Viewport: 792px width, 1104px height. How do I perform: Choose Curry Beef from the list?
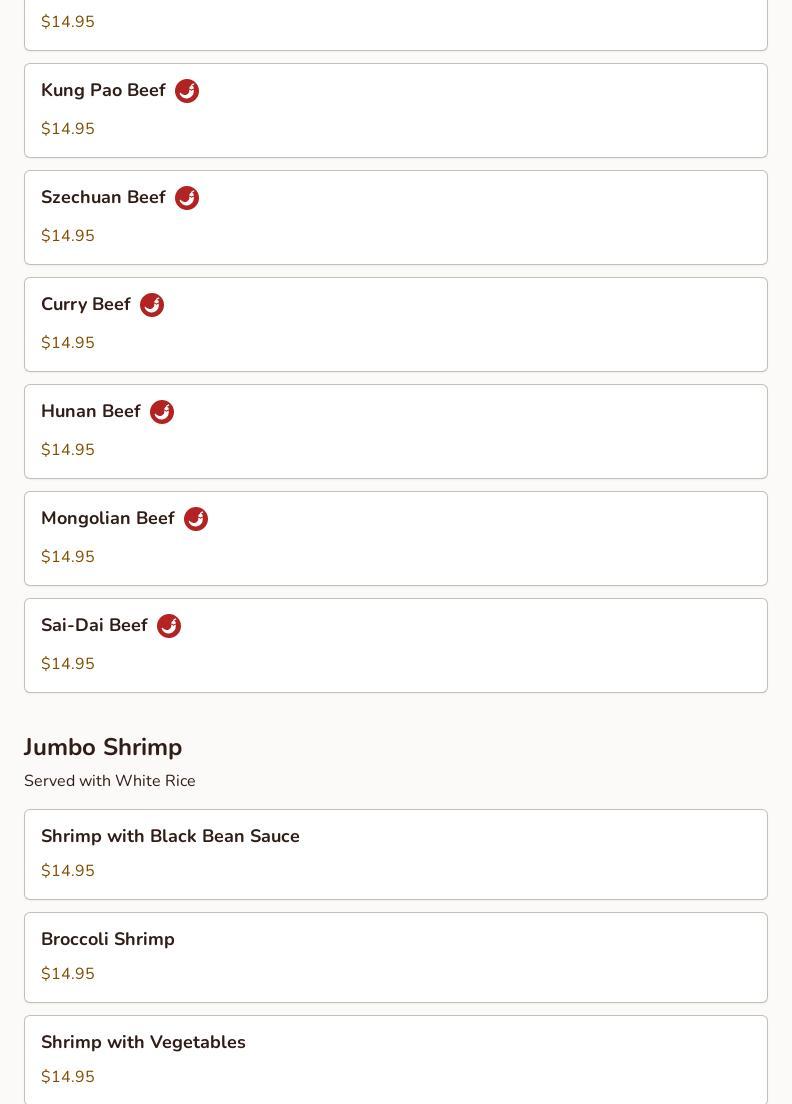pyautogui.click(x=86, y=305)
